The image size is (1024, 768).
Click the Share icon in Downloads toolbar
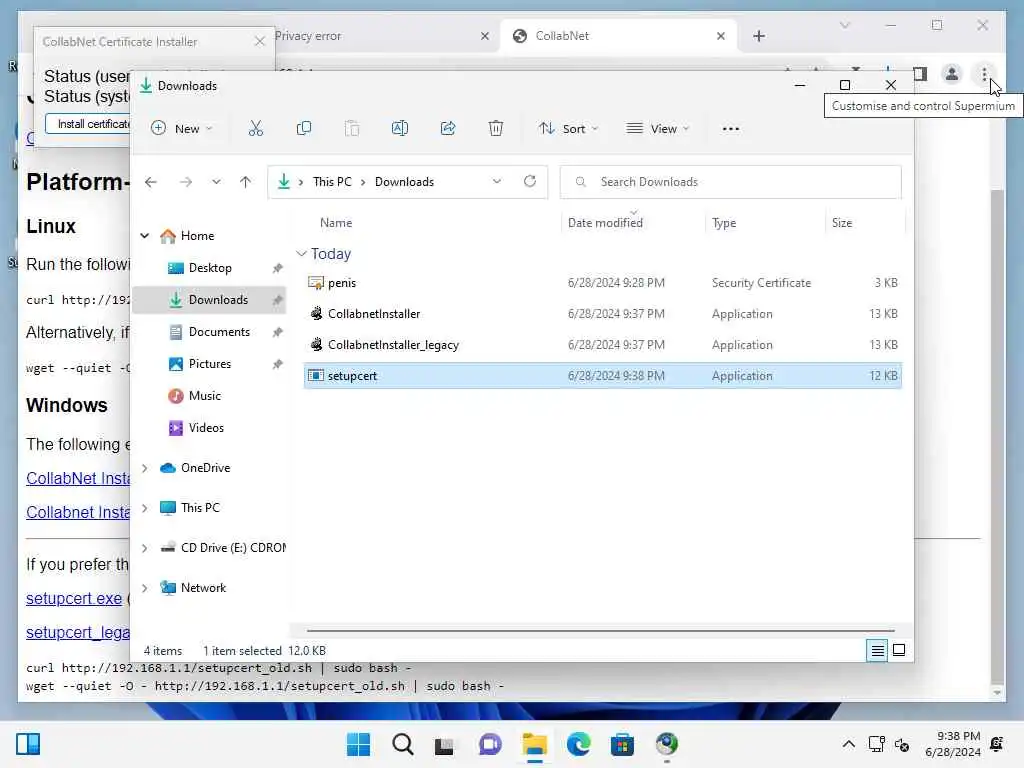pos(448,129)
